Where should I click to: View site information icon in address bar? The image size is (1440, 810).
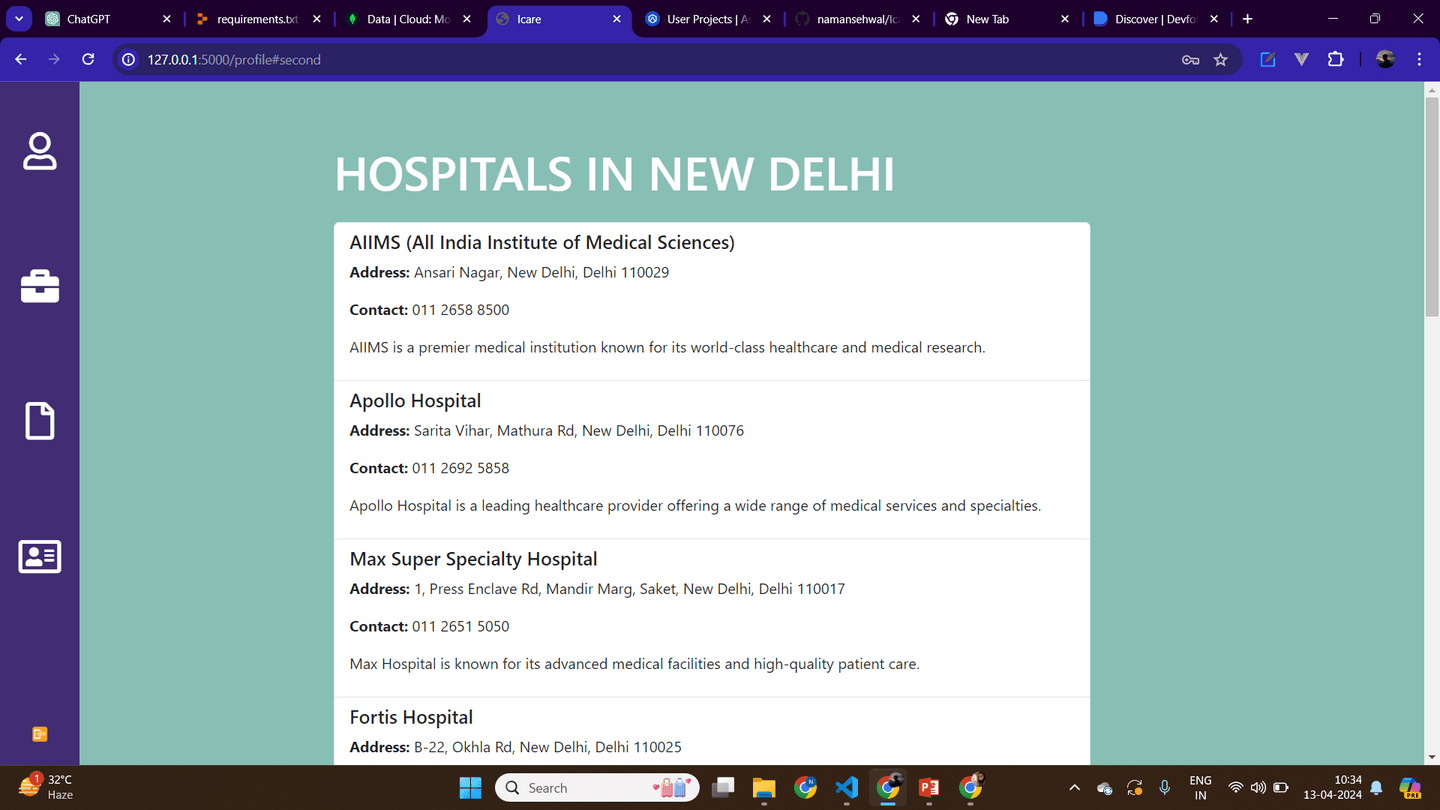click(128, 60)
